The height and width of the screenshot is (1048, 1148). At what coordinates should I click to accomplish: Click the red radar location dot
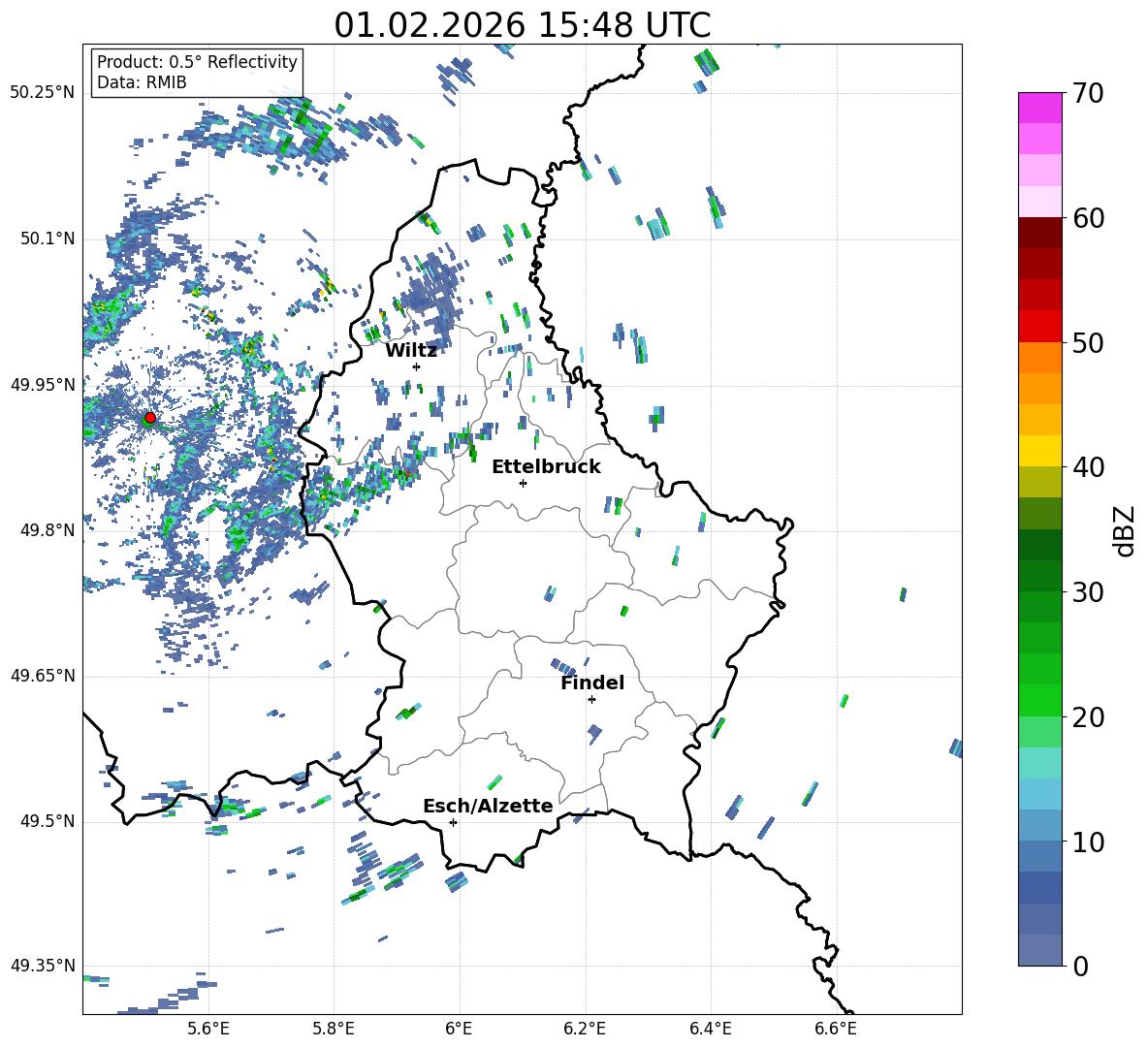(149, 418)
